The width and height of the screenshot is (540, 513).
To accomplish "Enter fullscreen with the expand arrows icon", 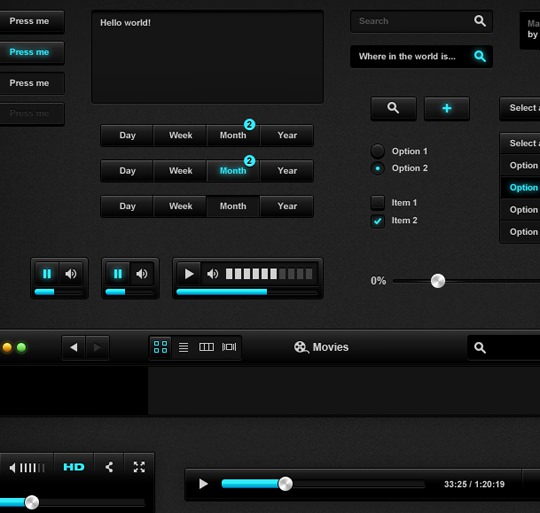I will click(x=139, y=467).
